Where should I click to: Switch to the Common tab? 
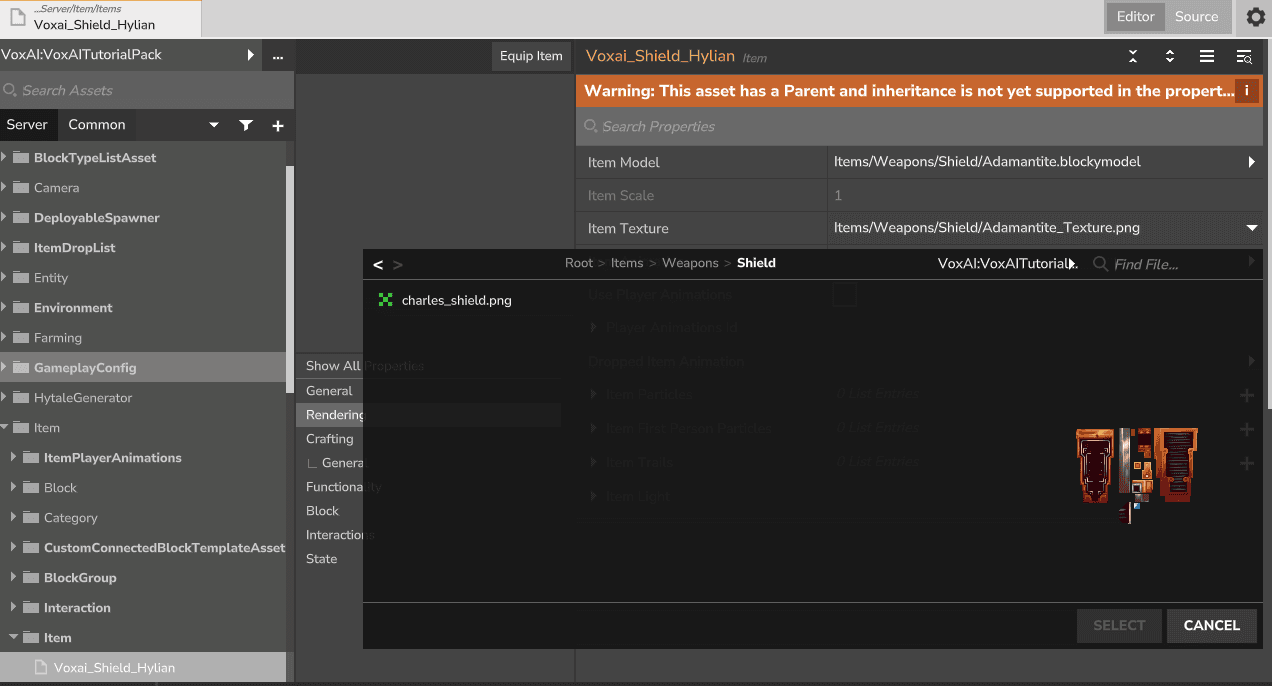click(97, 125)
